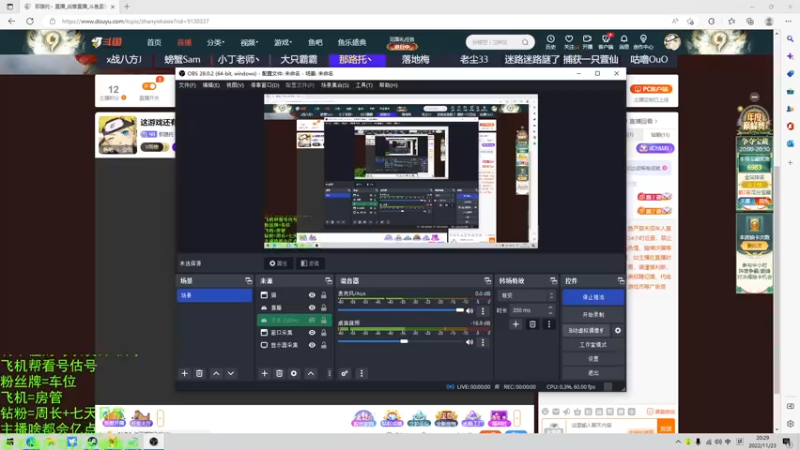This screenshot has height=450, width=800.
Task: Open the 场景集合(S) menu in OBS
Action: 335,85
